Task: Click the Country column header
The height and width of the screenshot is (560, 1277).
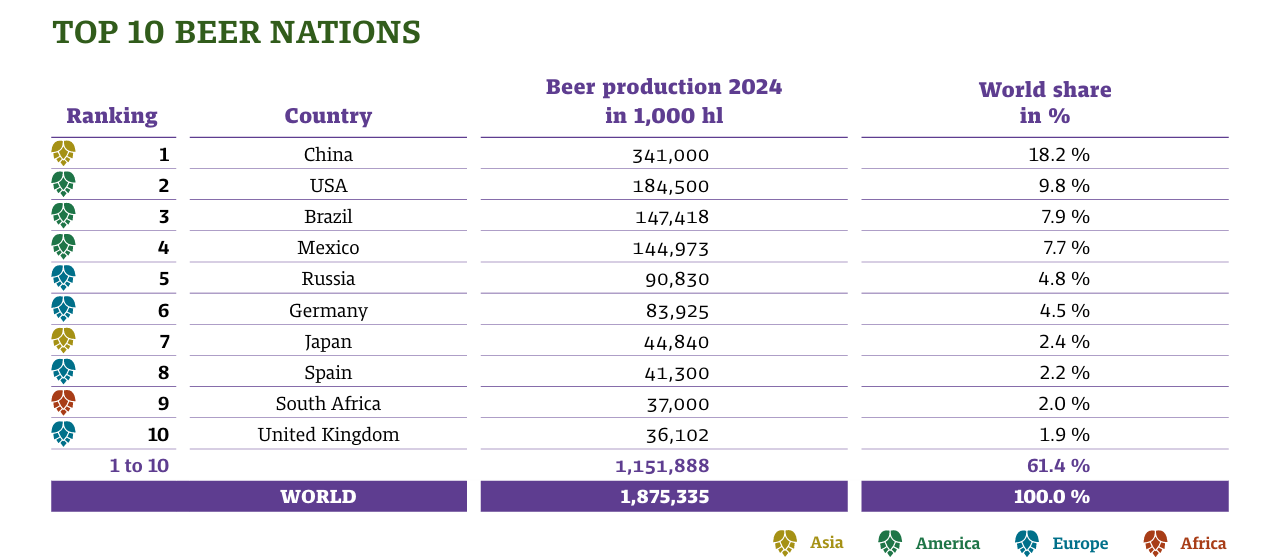Action: pos(328,116)
